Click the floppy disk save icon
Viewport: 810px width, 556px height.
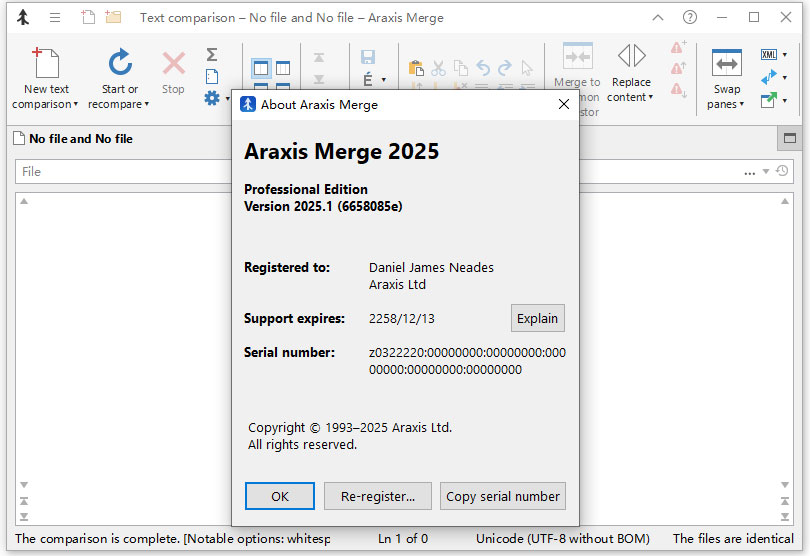pos(368,57)
